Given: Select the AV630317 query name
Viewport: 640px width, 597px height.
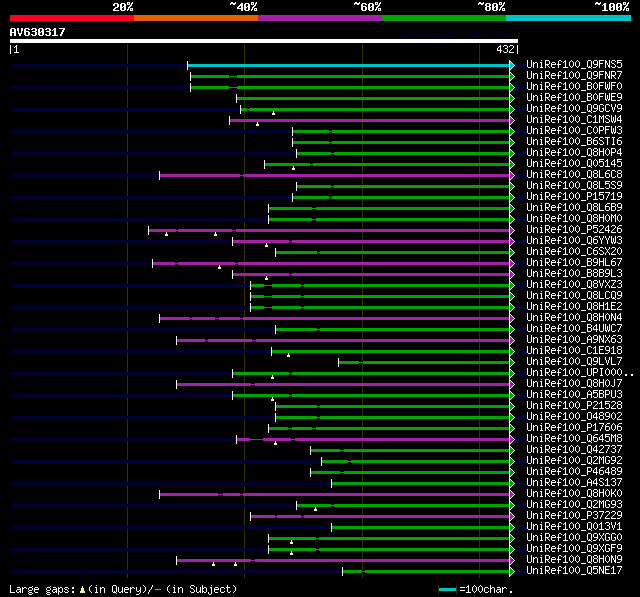Looking at the screenshot, I should (38, 32).
